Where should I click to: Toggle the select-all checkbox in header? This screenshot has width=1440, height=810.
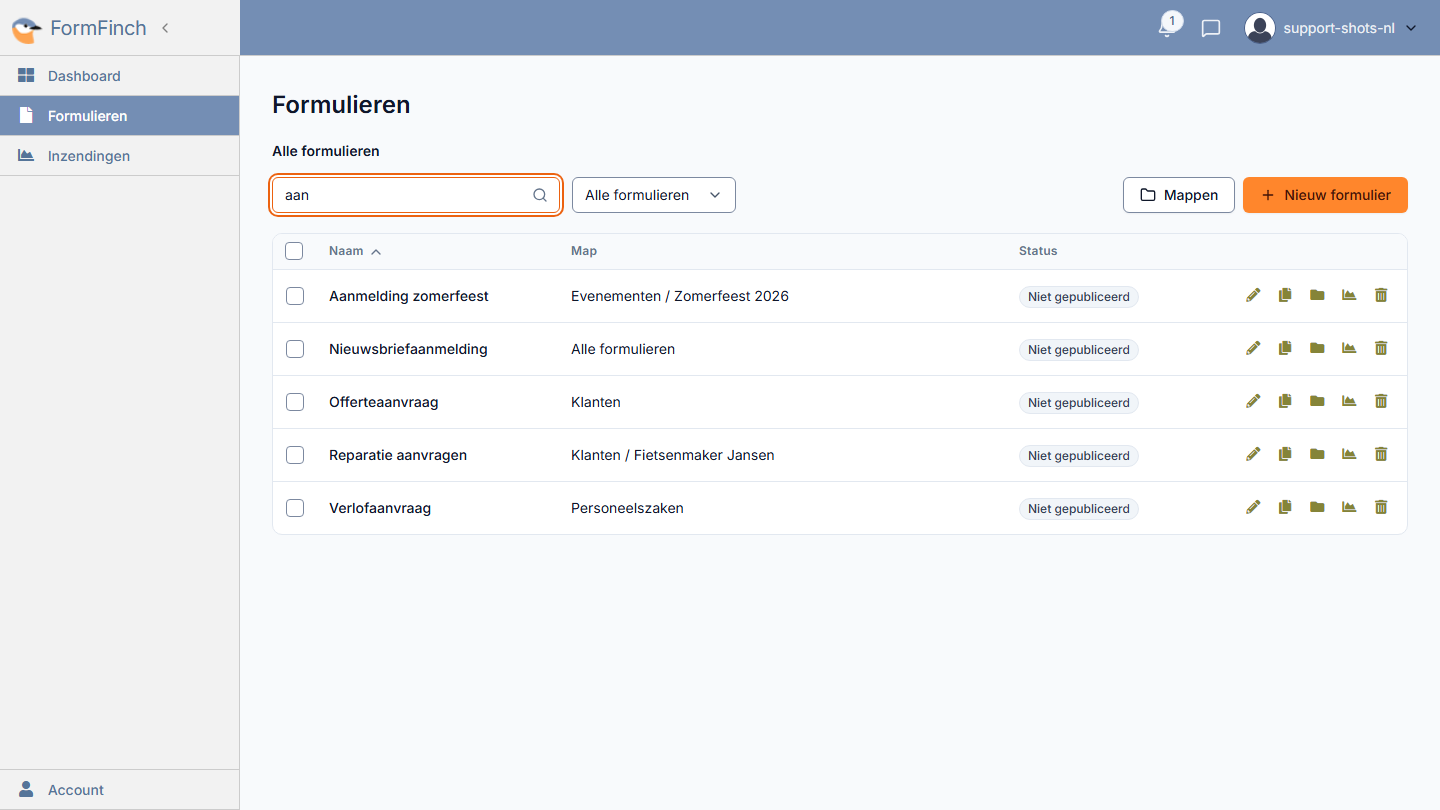pos(294,251)
